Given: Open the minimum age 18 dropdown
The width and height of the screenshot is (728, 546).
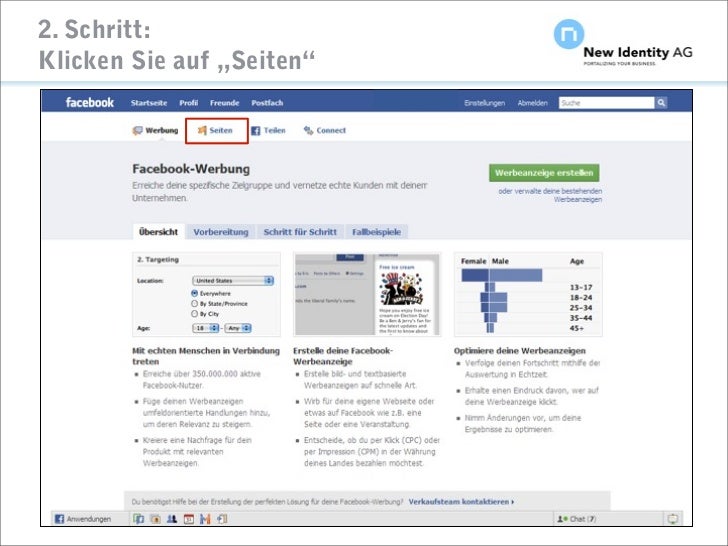Looking at the screenshot, I should (x=206, y=328).
